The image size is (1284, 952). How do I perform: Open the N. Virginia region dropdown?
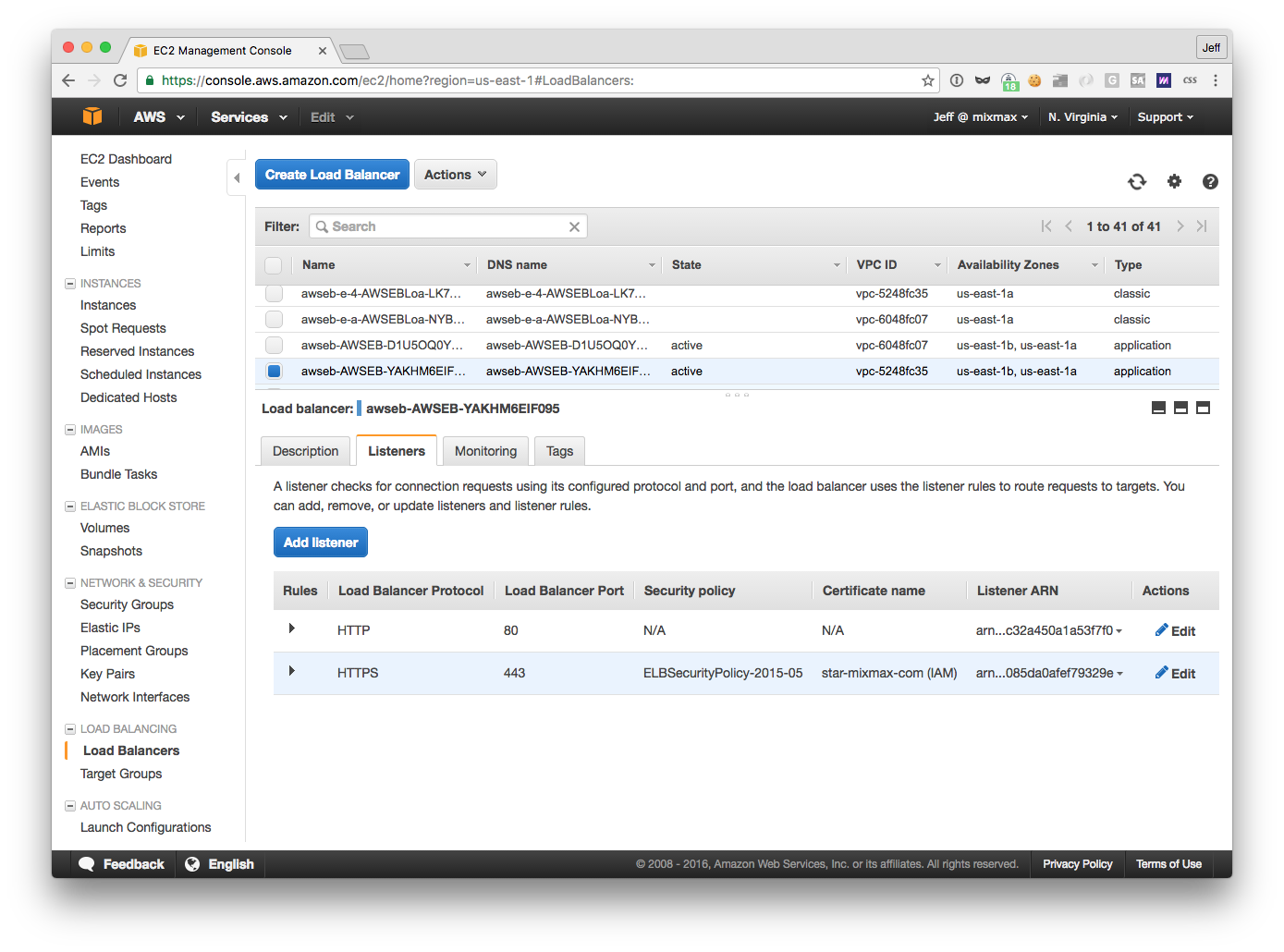[1082, 117]
